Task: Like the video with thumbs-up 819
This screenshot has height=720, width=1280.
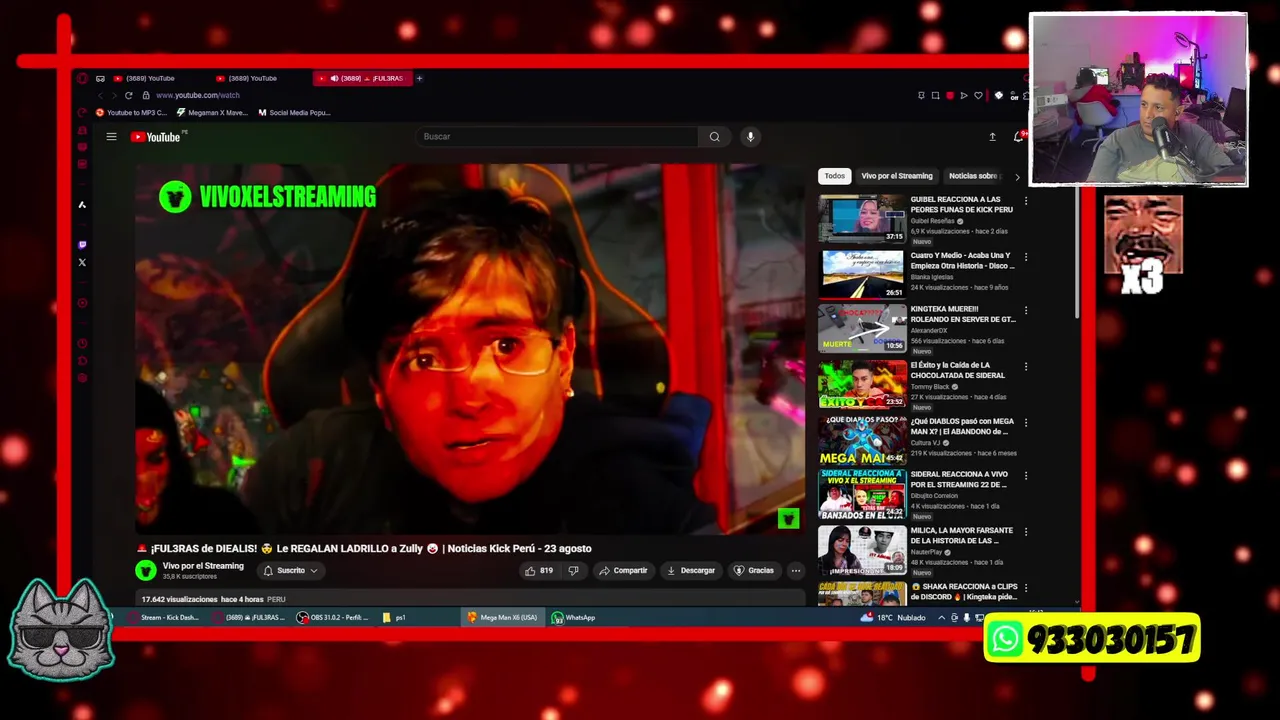Action: (539, 571)
